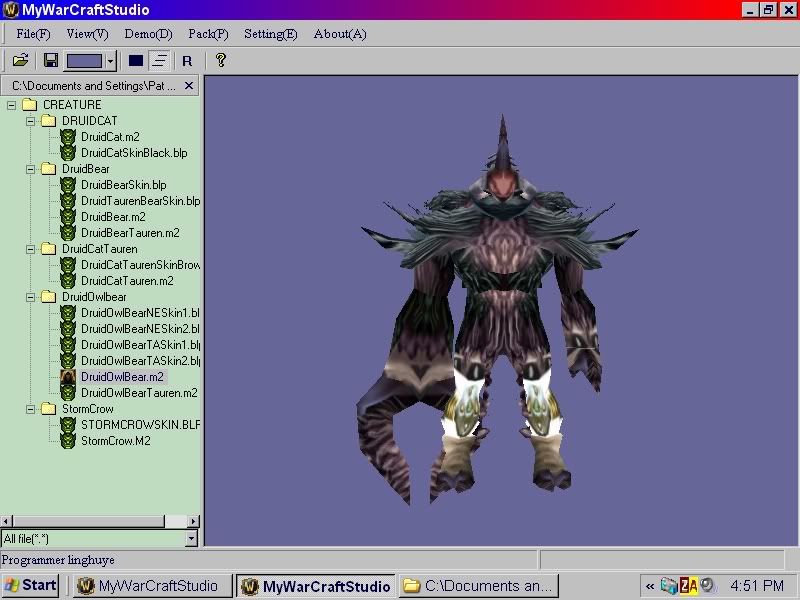Image resolution: width=800 pixels, height=600 pixels.
Task: Click the icon beside DruidCat.m2
Action: (68, 137)
